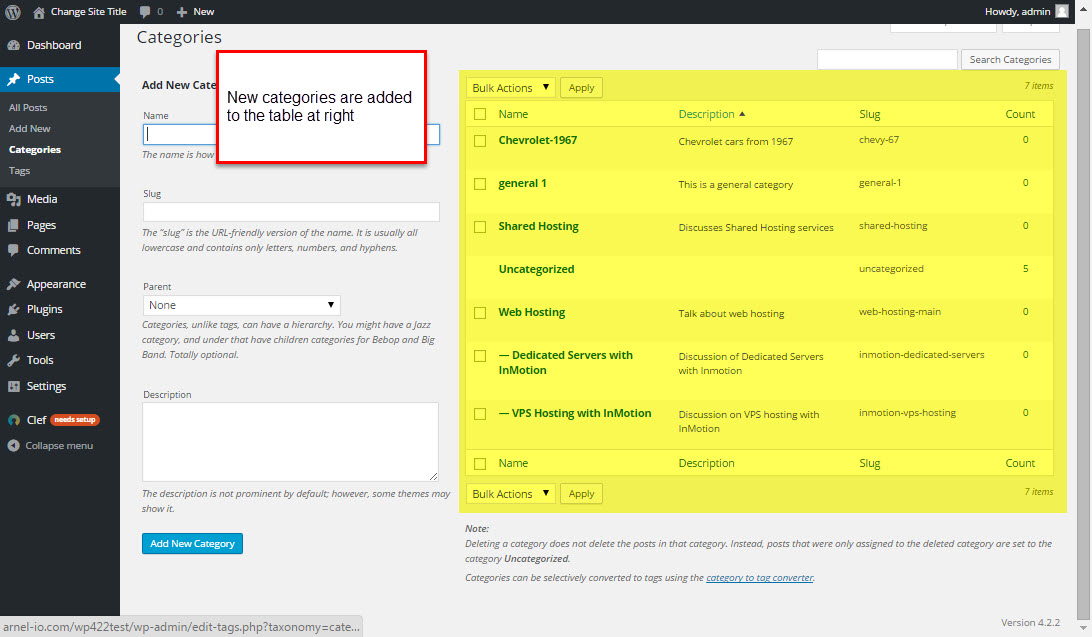
Task: Open Add New under Posts
Action: tap(29, 128)
